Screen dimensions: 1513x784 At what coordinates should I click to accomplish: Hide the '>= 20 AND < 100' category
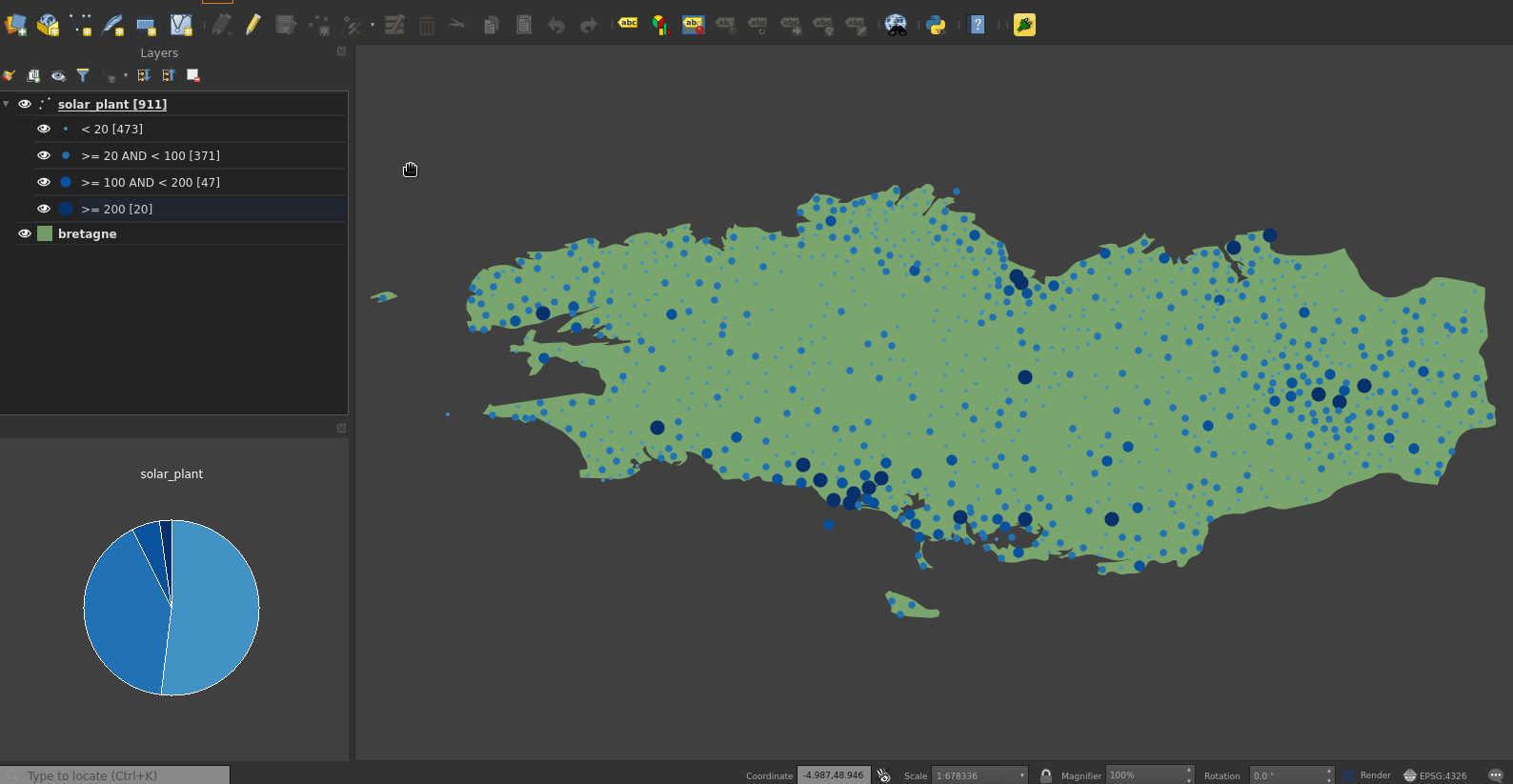click(44, 155)
